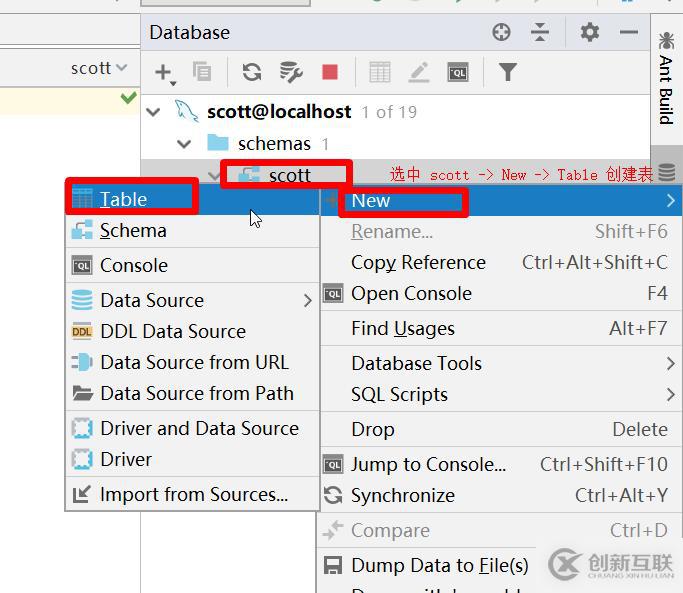
Task: Hide the Database panel with the minus icon
Action: pos(629,32)
